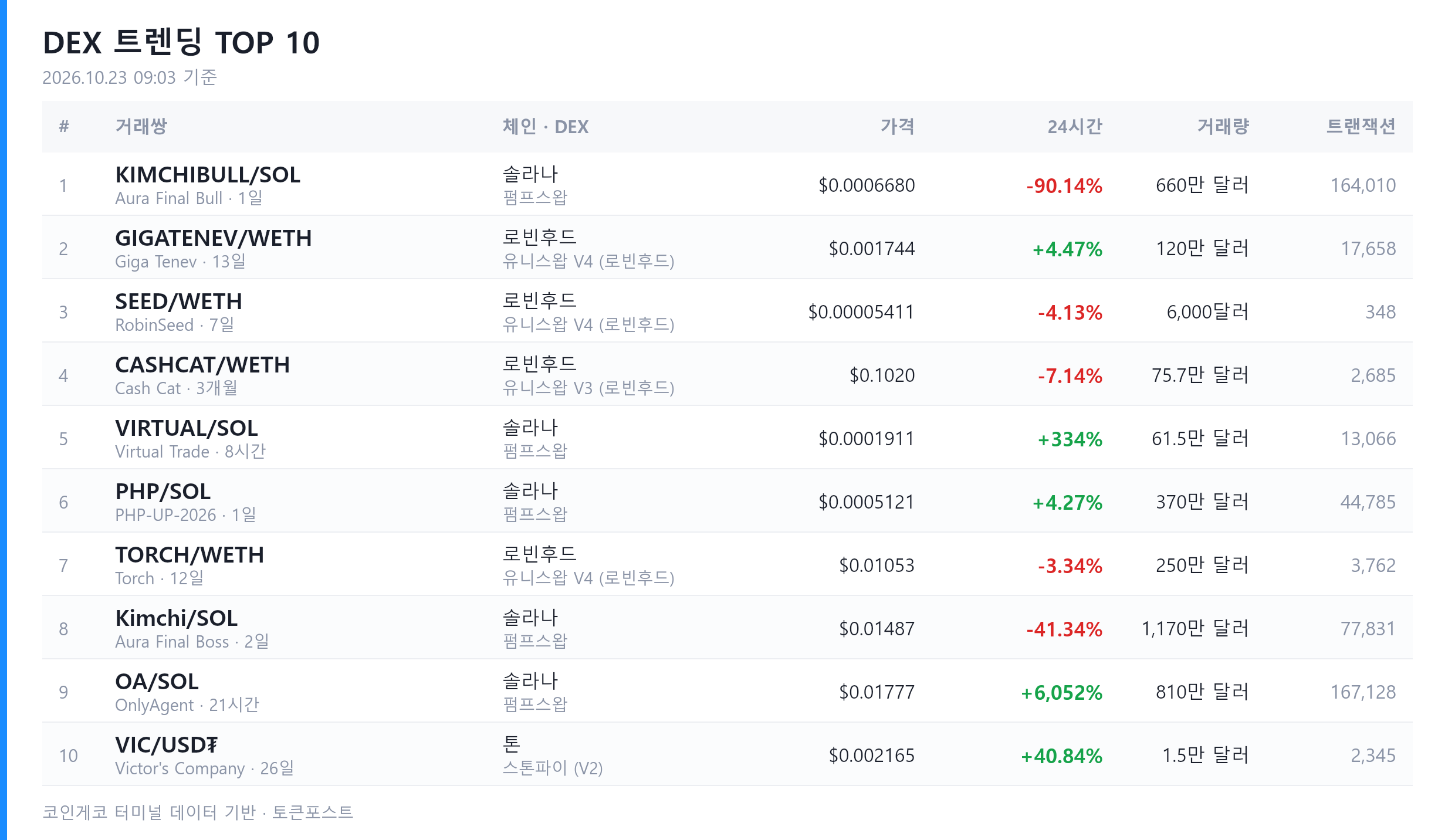This screenshot has height=840, width=1455.
Task: Click the 톤 chain label
Action: [512, 744]
